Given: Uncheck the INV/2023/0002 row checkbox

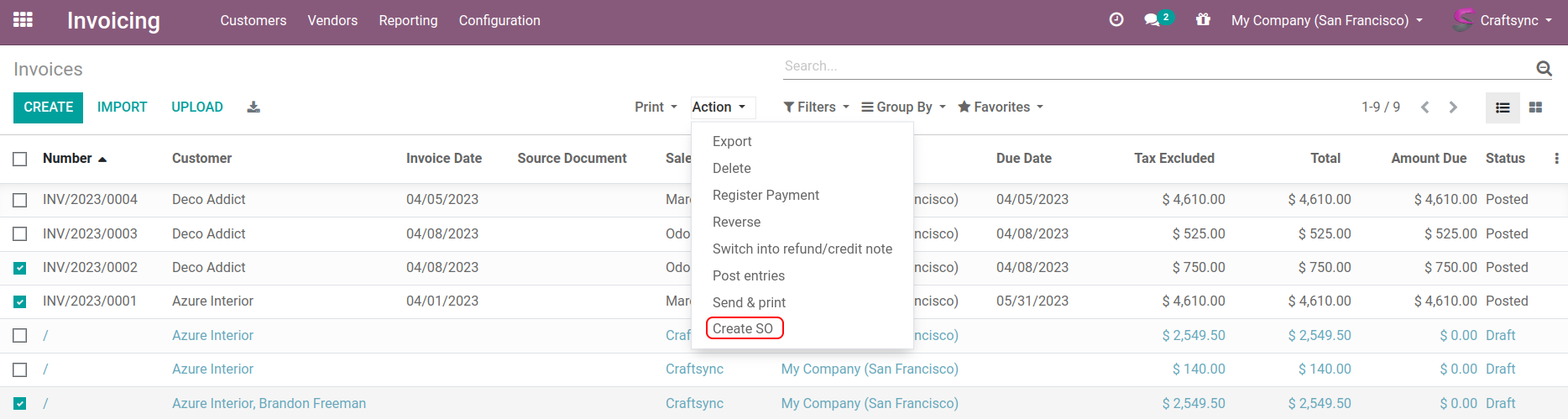Looking at the screenshot, I should [x=20, y=268].
